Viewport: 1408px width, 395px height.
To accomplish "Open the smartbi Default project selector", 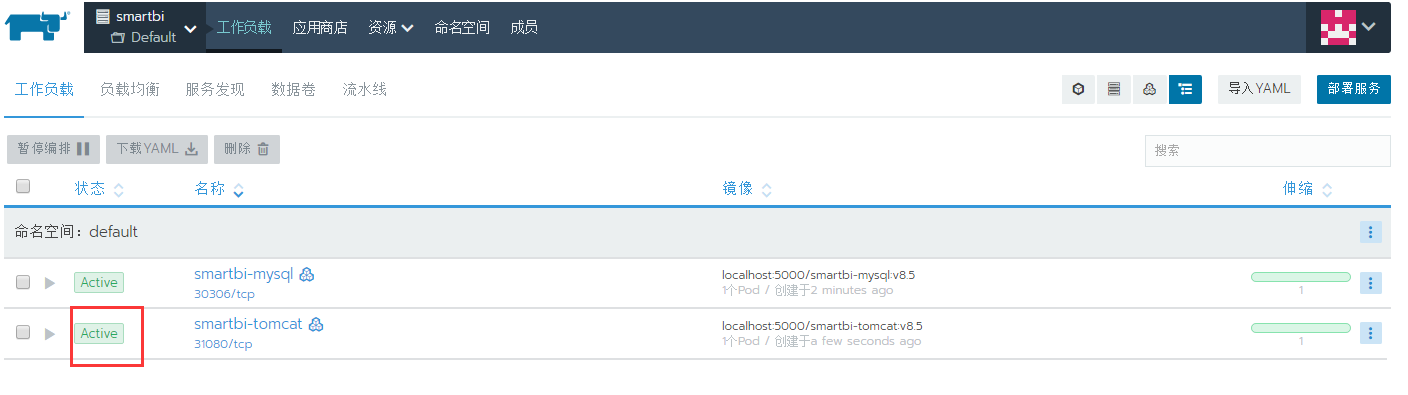I will pyautogui.click(x=145, y=27).
